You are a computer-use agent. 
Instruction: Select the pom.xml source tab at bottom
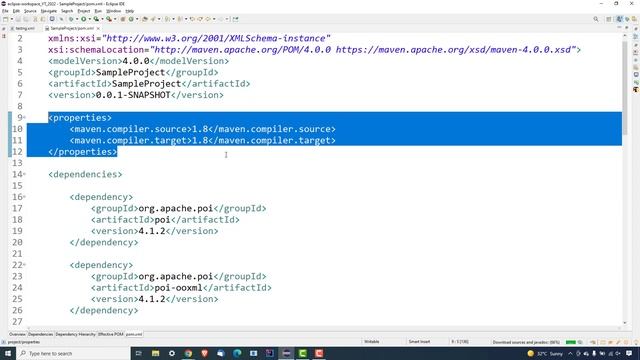(x=134, y=334)
